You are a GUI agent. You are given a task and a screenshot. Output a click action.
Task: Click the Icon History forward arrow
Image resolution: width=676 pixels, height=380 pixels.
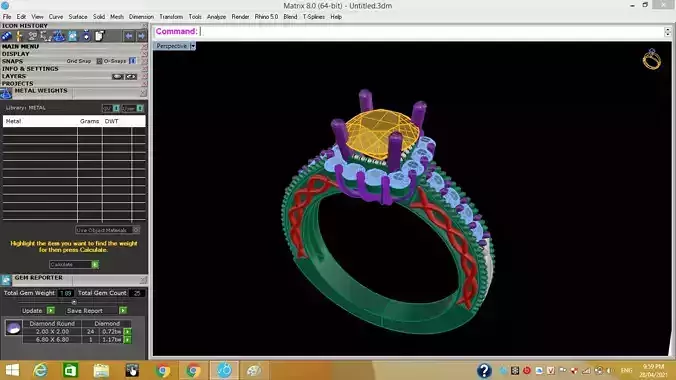point(141,36)
